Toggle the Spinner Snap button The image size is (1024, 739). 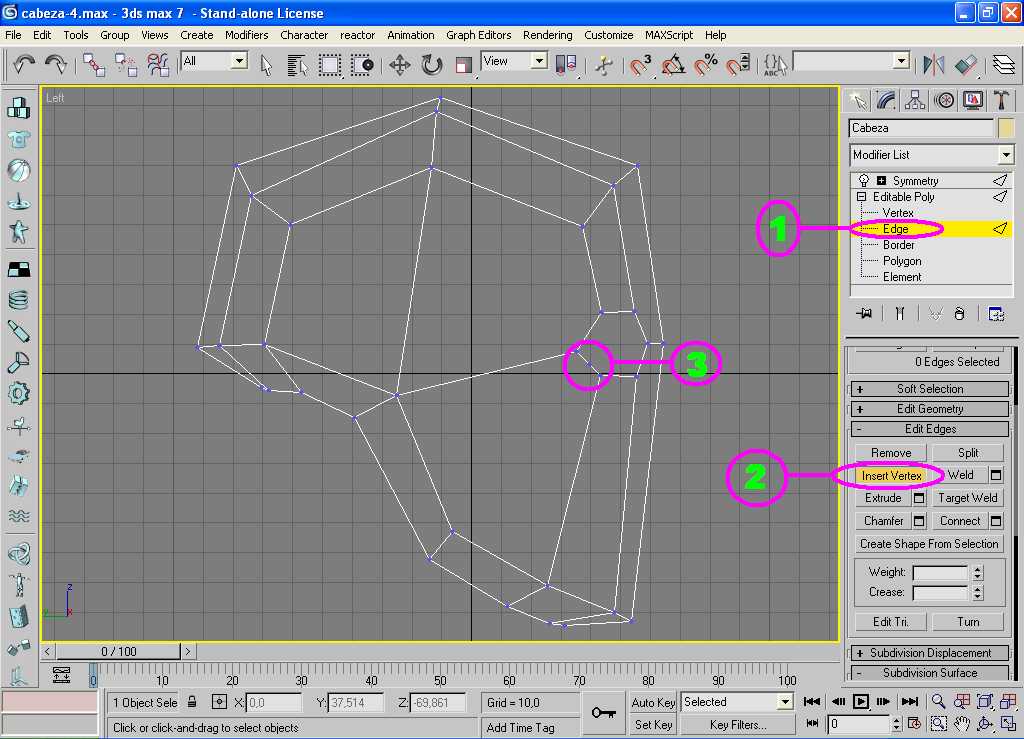coord(739,65)
